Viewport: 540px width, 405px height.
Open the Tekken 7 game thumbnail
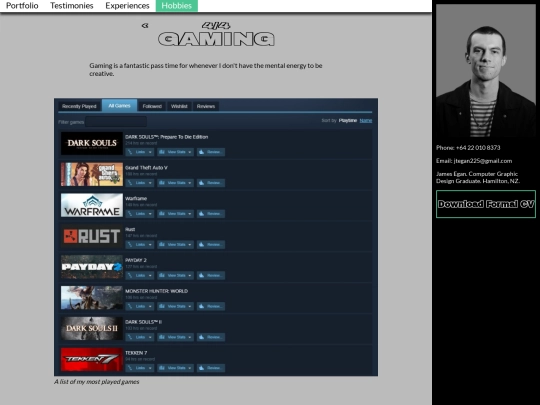coord(92,360)
